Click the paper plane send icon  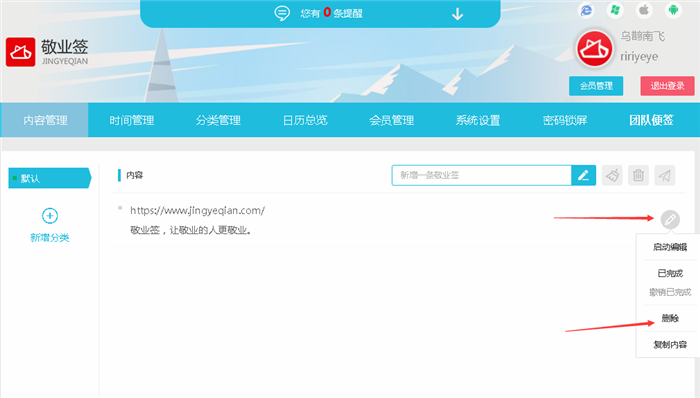pos(665,175)
